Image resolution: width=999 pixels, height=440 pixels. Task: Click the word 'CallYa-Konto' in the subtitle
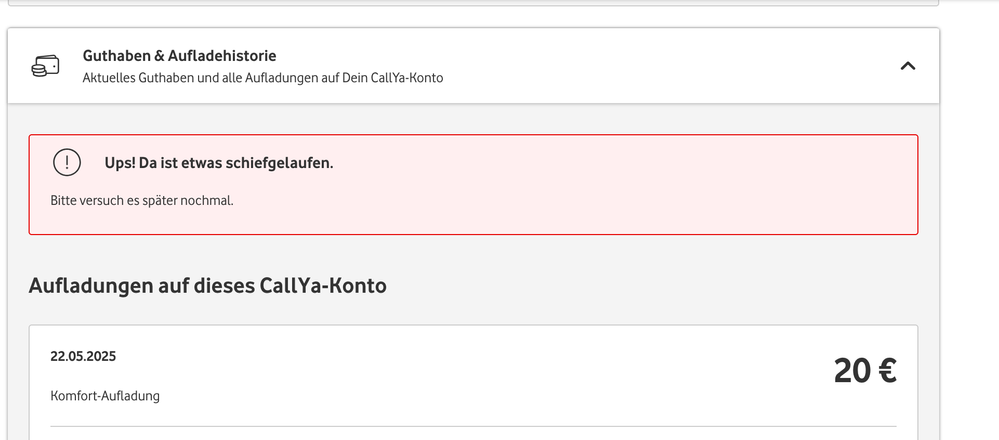coord(406,77)
